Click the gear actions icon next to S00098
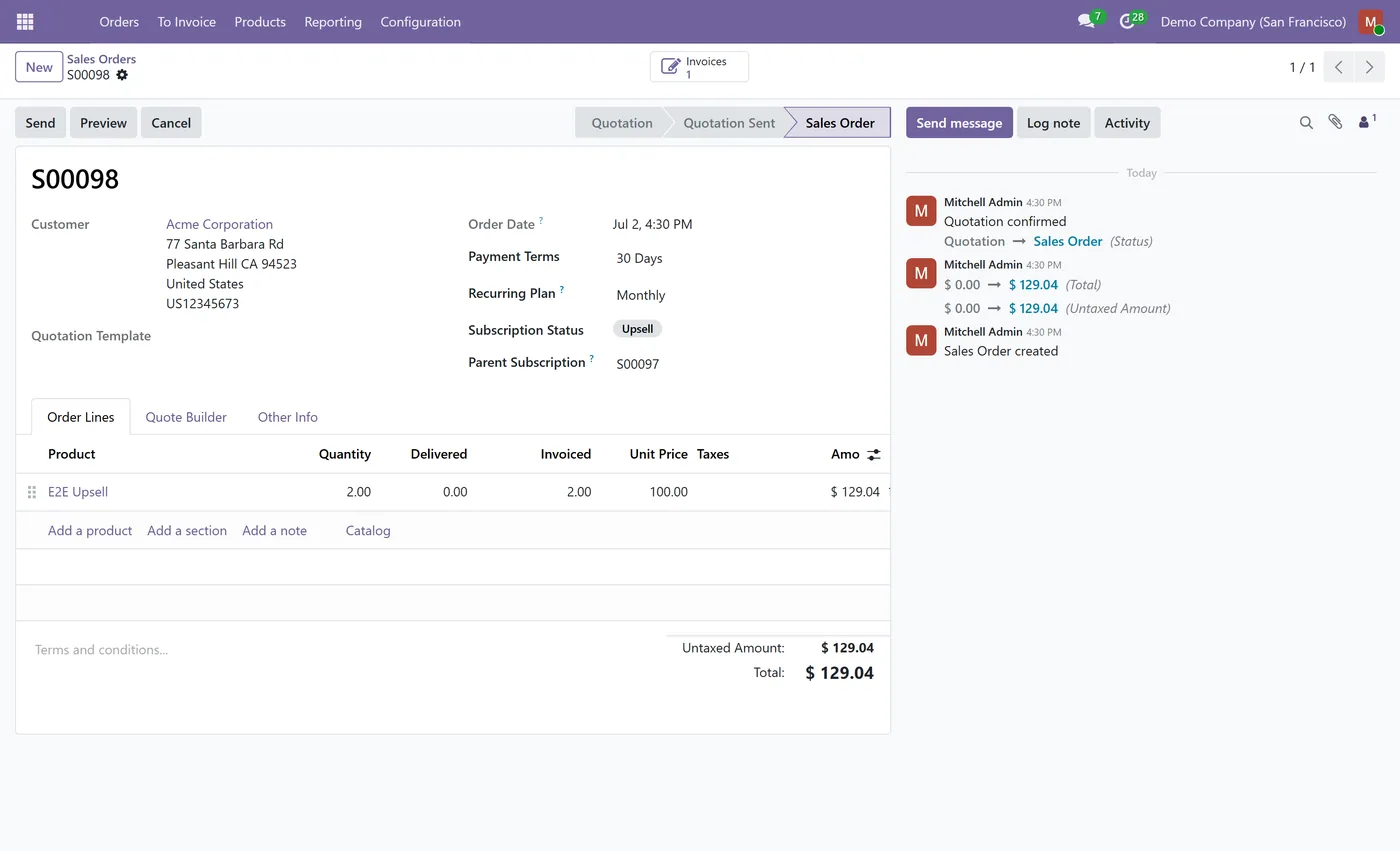1400x851 pixels. (122, 75)
